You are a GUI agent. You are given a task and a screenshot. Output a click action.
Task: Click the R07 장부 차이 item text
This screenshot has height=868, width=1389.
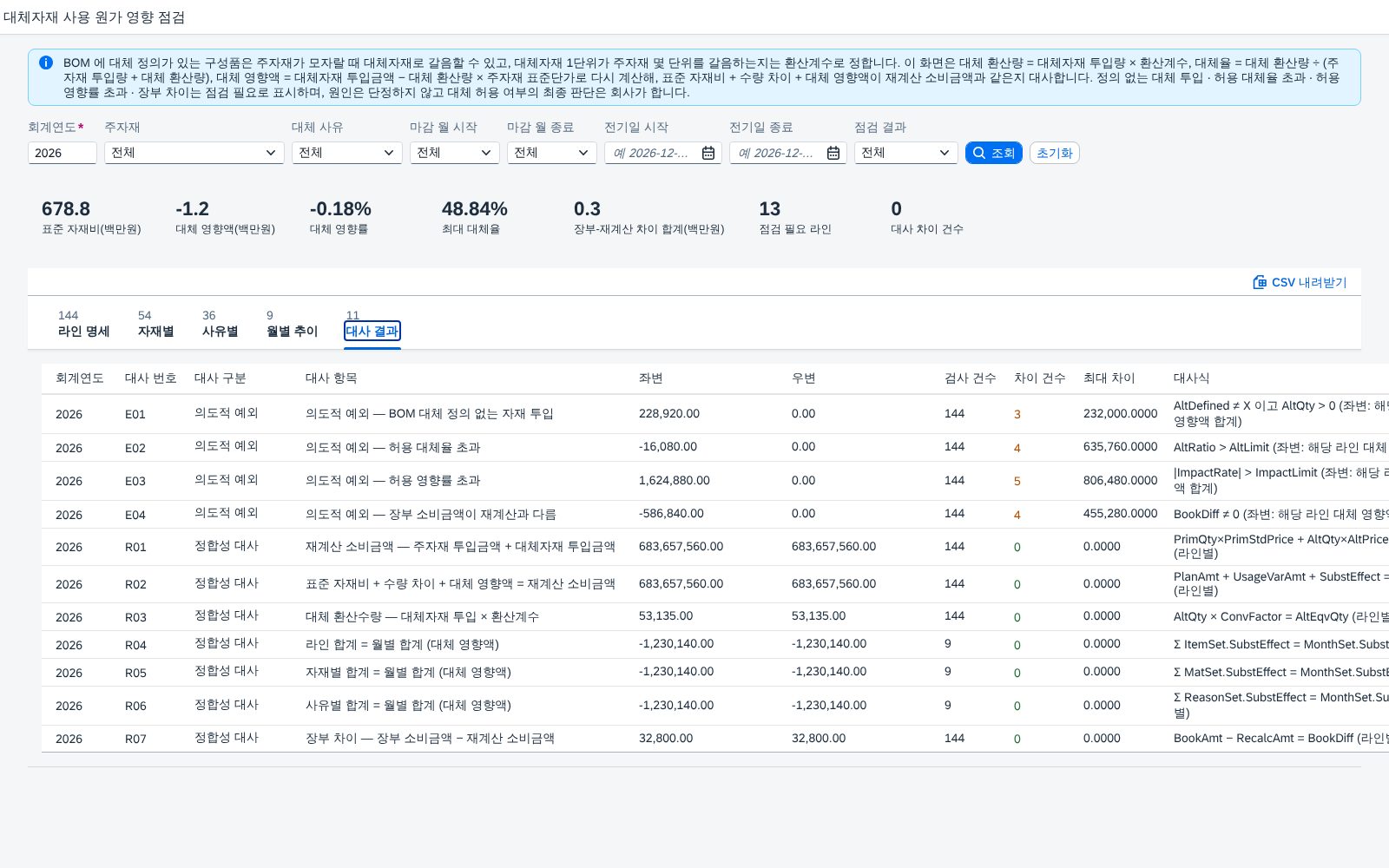(x=430, y=739)
